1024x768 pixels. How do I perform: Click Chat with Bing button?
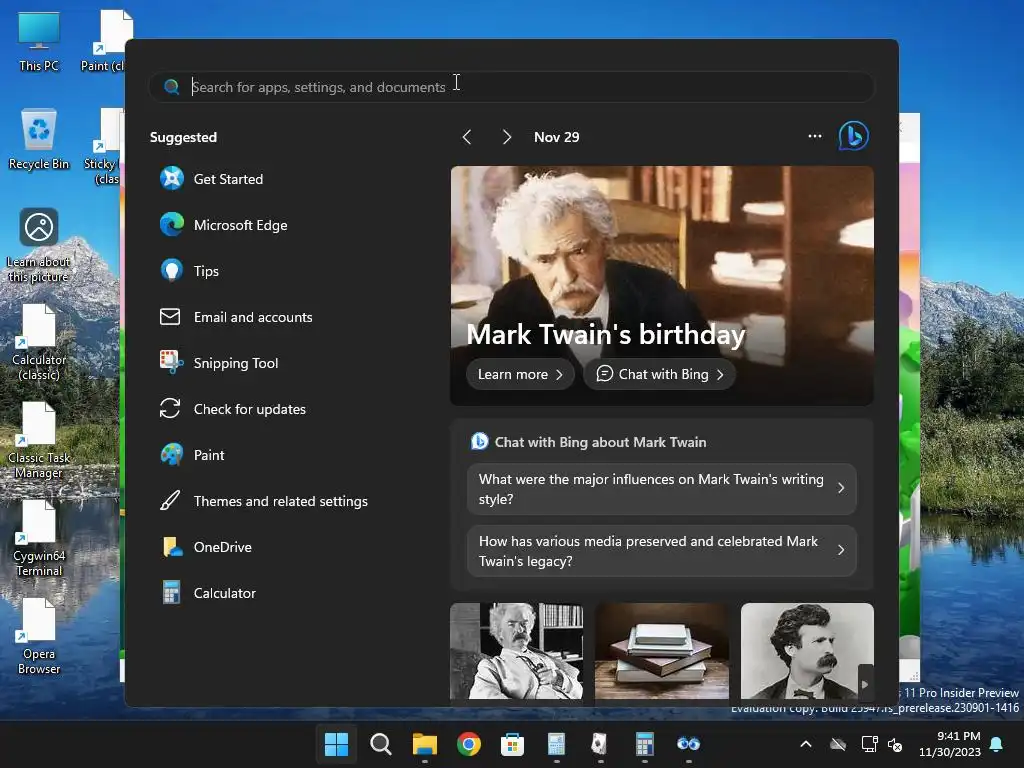(x=660, y=374)
